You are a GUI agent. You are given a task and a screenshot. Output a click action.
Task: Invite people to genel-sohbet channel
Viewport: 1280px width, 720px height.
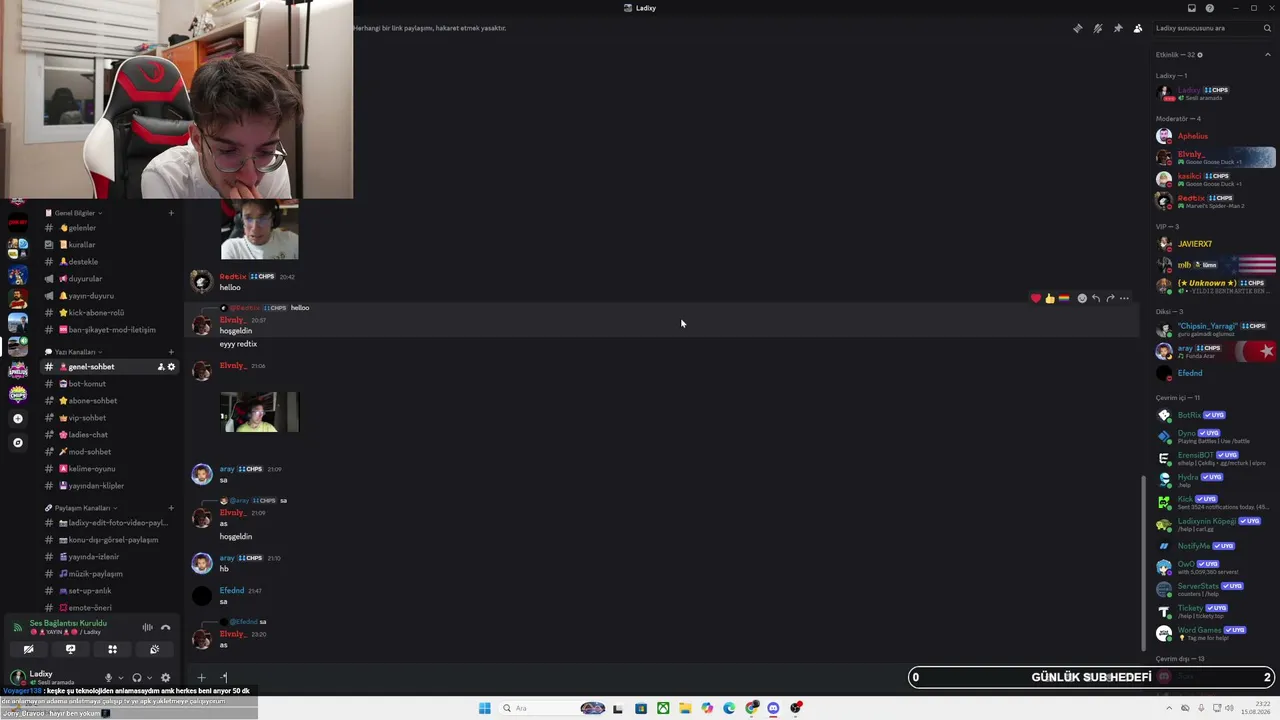point(160,367)
